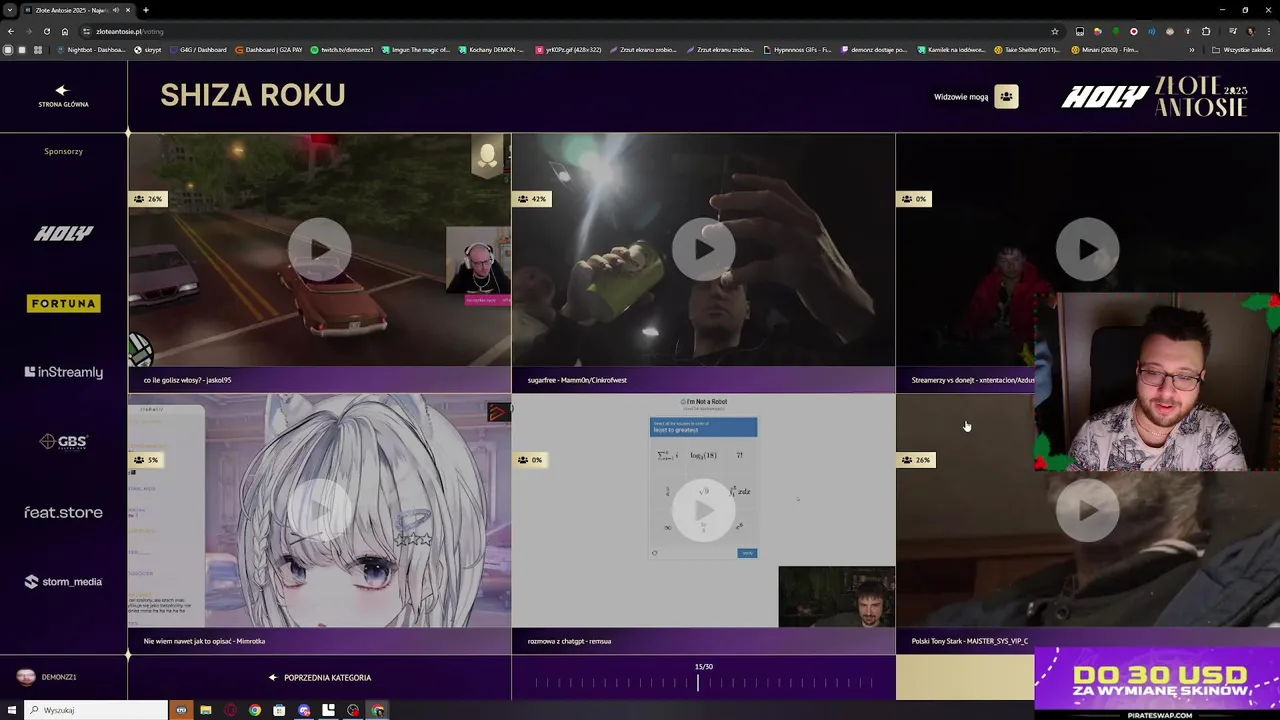The image size is (1280, 720).
Task: Expand the bookmarks overflow chevron
Action: [1191, 49]
